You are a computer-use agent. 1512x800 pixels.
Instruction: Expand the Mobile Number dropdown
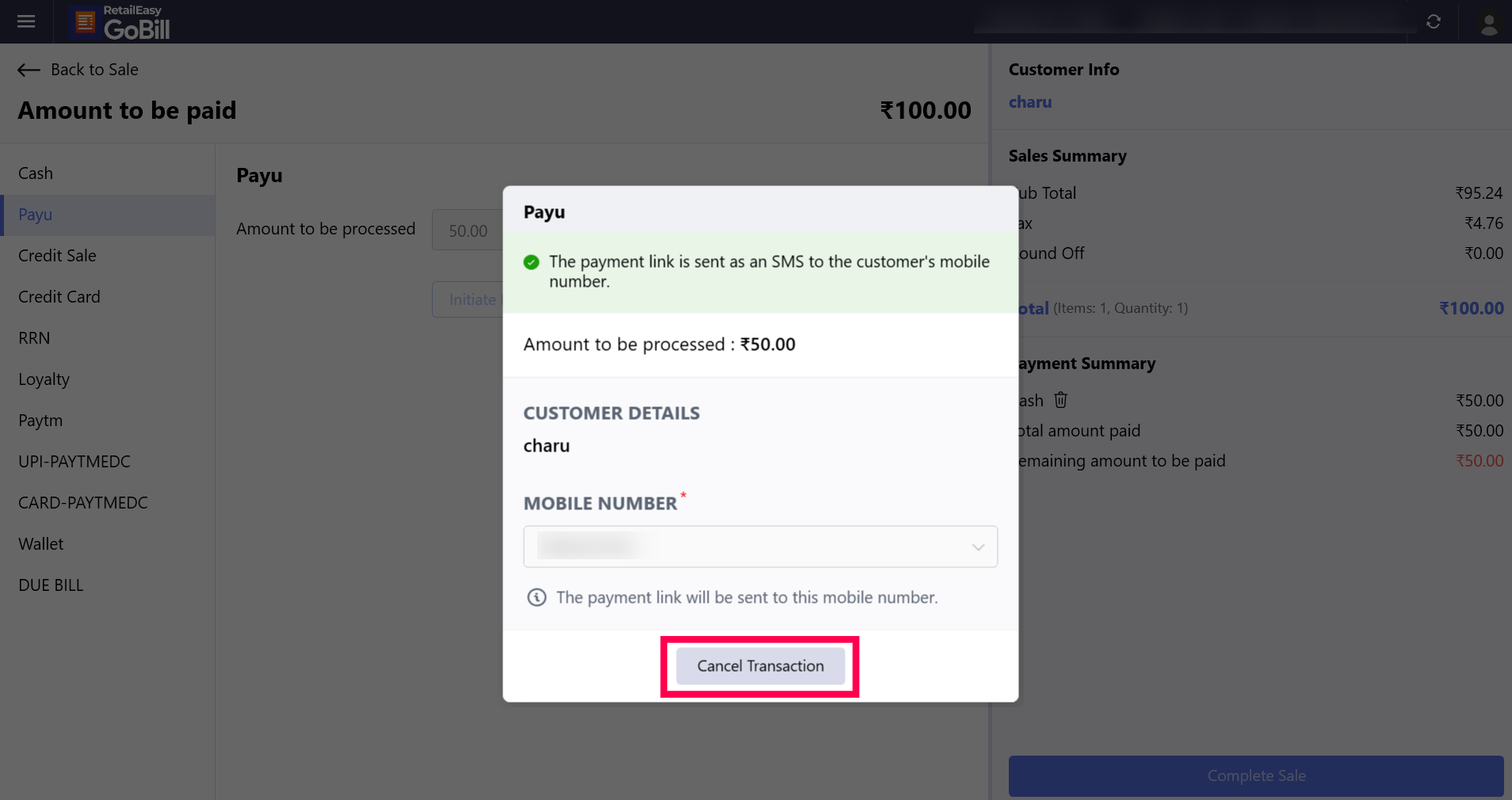(978, 547)
